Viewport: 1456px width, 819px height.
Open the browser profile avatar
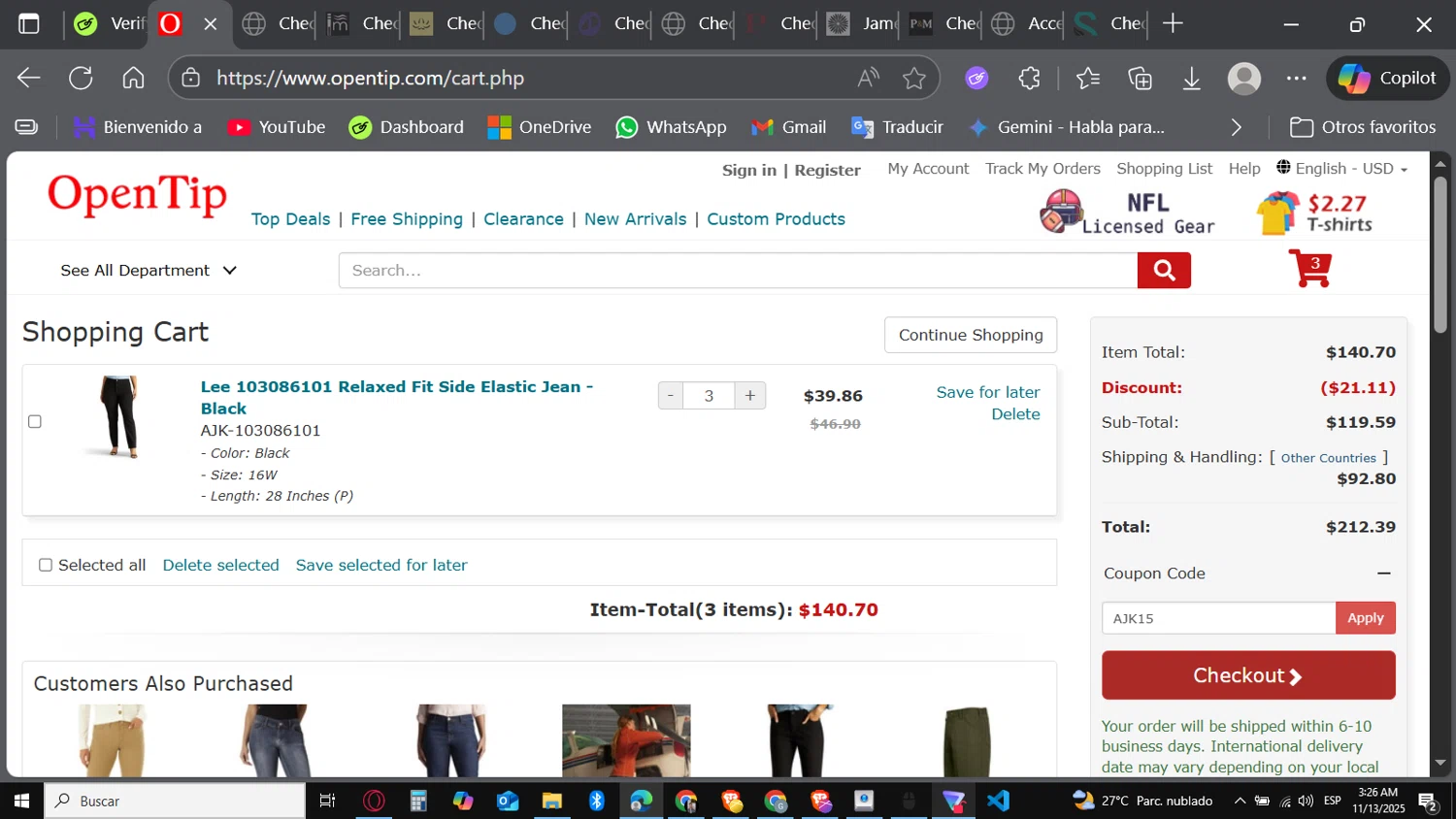pos(1244,78)
